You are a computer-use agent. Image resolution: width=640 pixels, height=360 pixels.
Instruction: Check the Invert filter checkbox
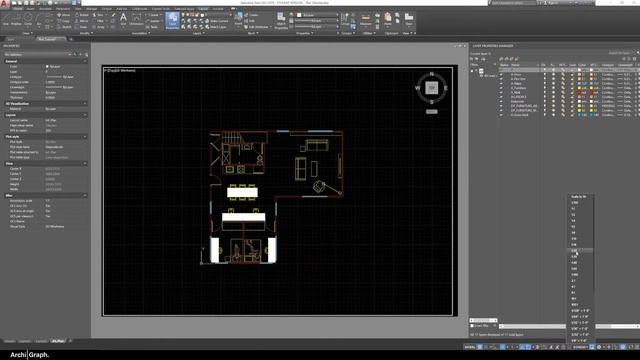click(472, 326)
